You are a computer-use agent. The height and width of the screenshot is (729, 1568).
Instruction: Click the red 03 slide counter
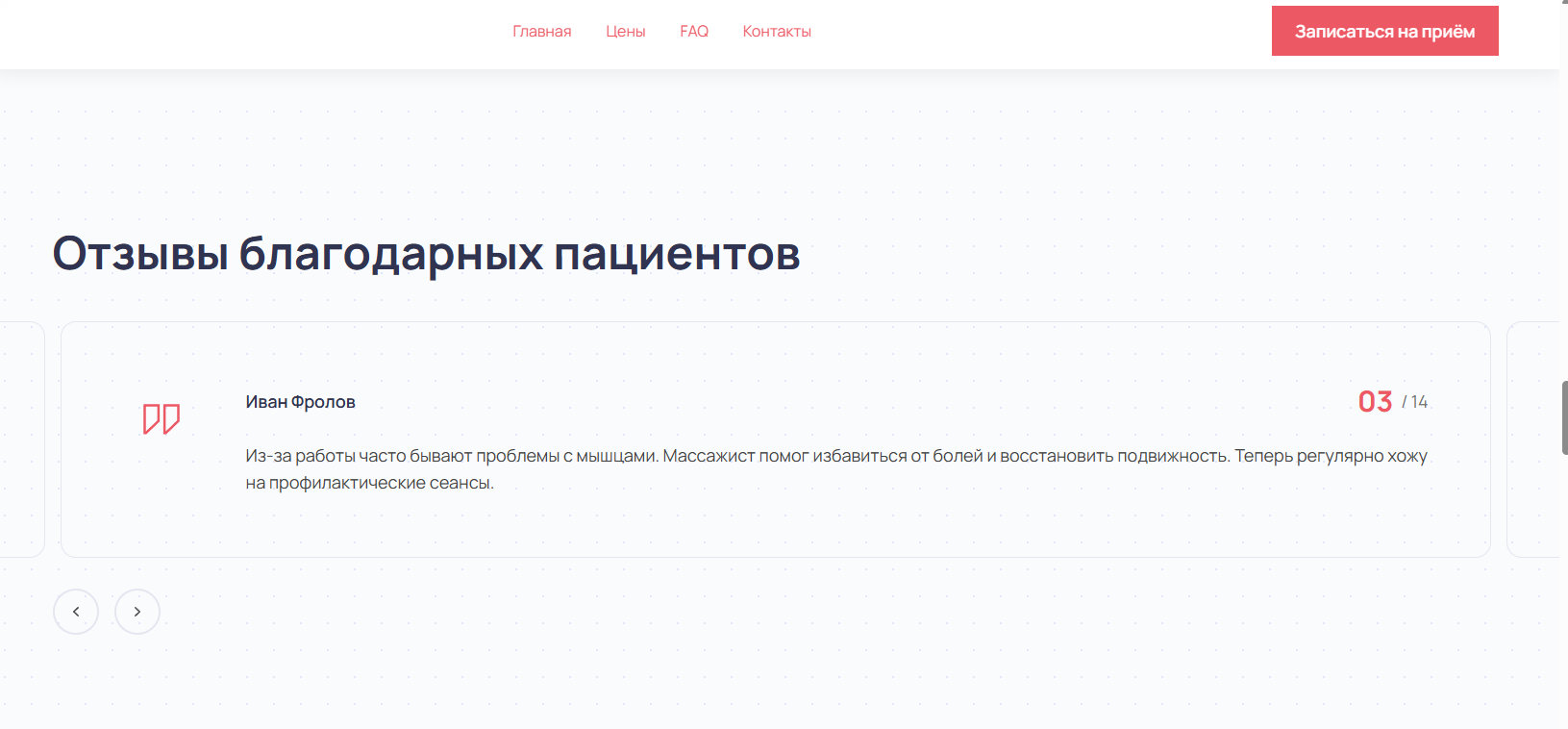(x=1375, y=402)
